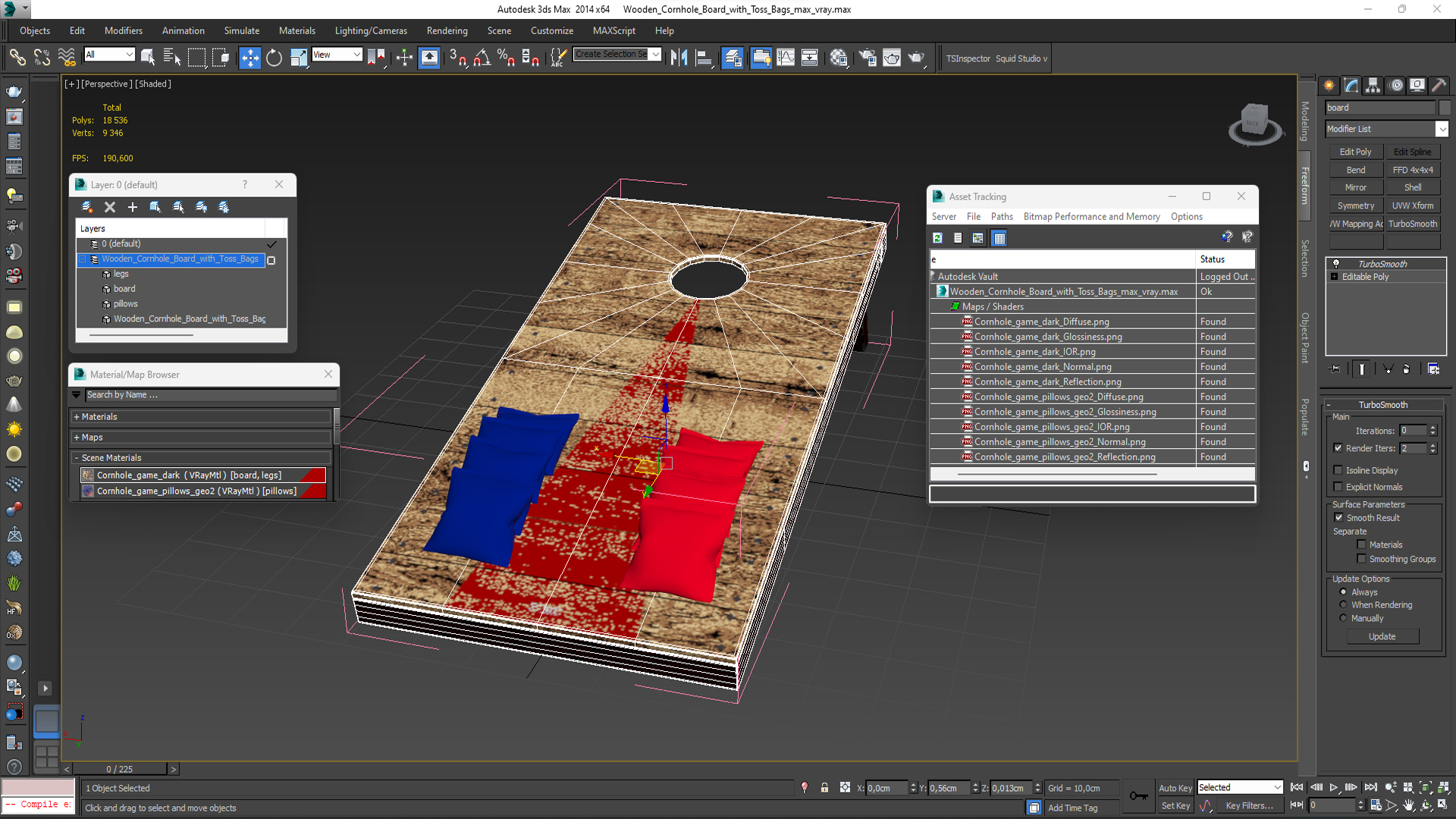Select the Move tool in toolbar
1456x819 pixels.
(x=249, y=58)
